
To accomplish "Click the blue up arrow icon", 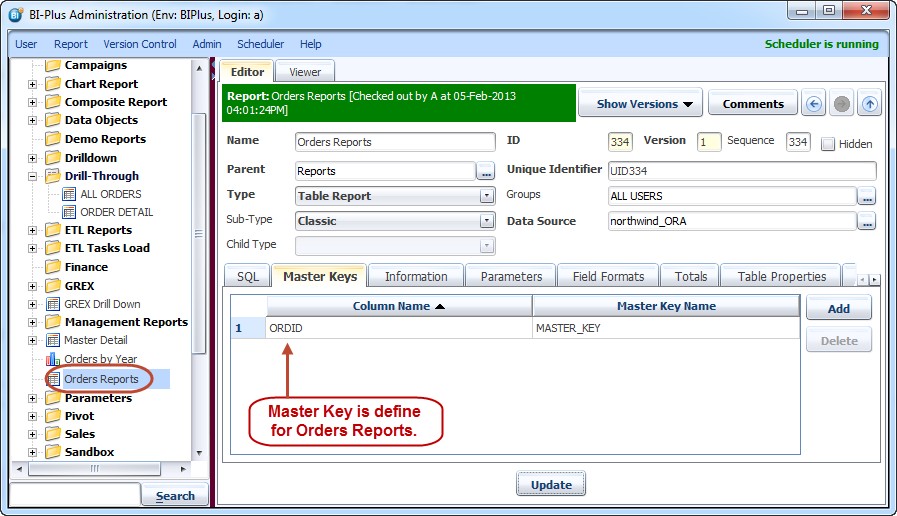I will pos(870,104).
